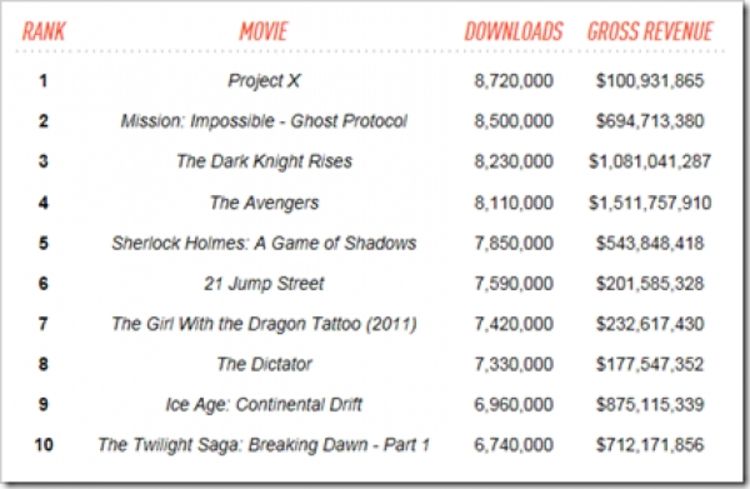Select the GROSS REVENUE column header
This screenshot has height=489, width=750.
(x=650, y=32)
